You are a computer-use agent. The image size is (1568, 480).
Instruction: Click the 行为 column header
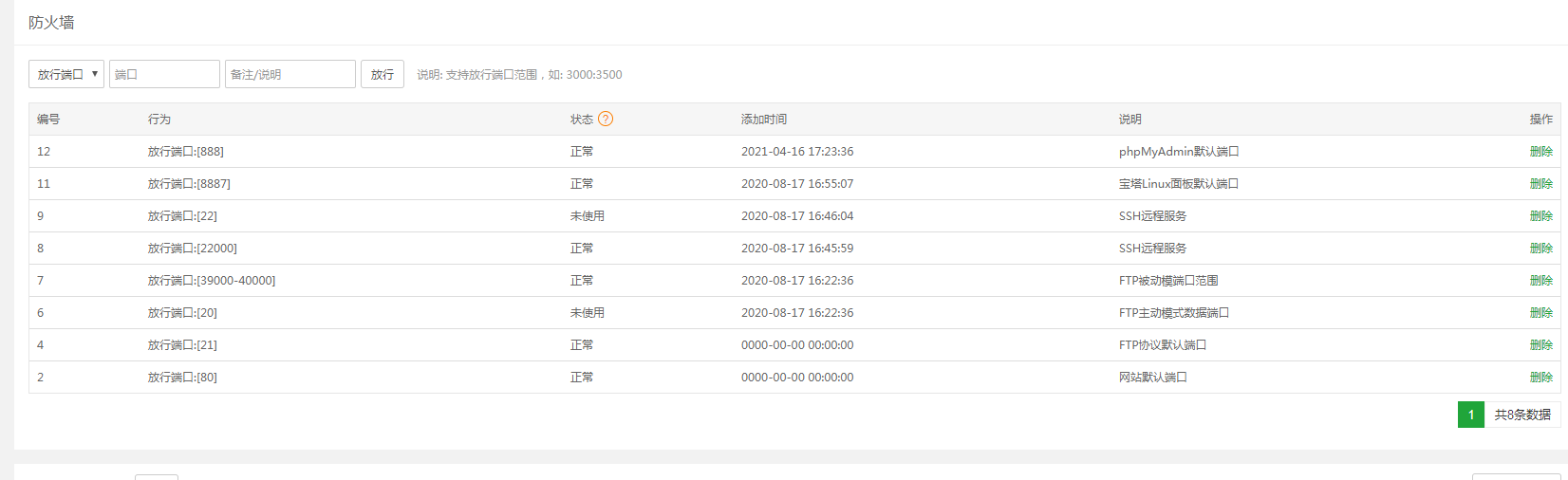point(159,120)
